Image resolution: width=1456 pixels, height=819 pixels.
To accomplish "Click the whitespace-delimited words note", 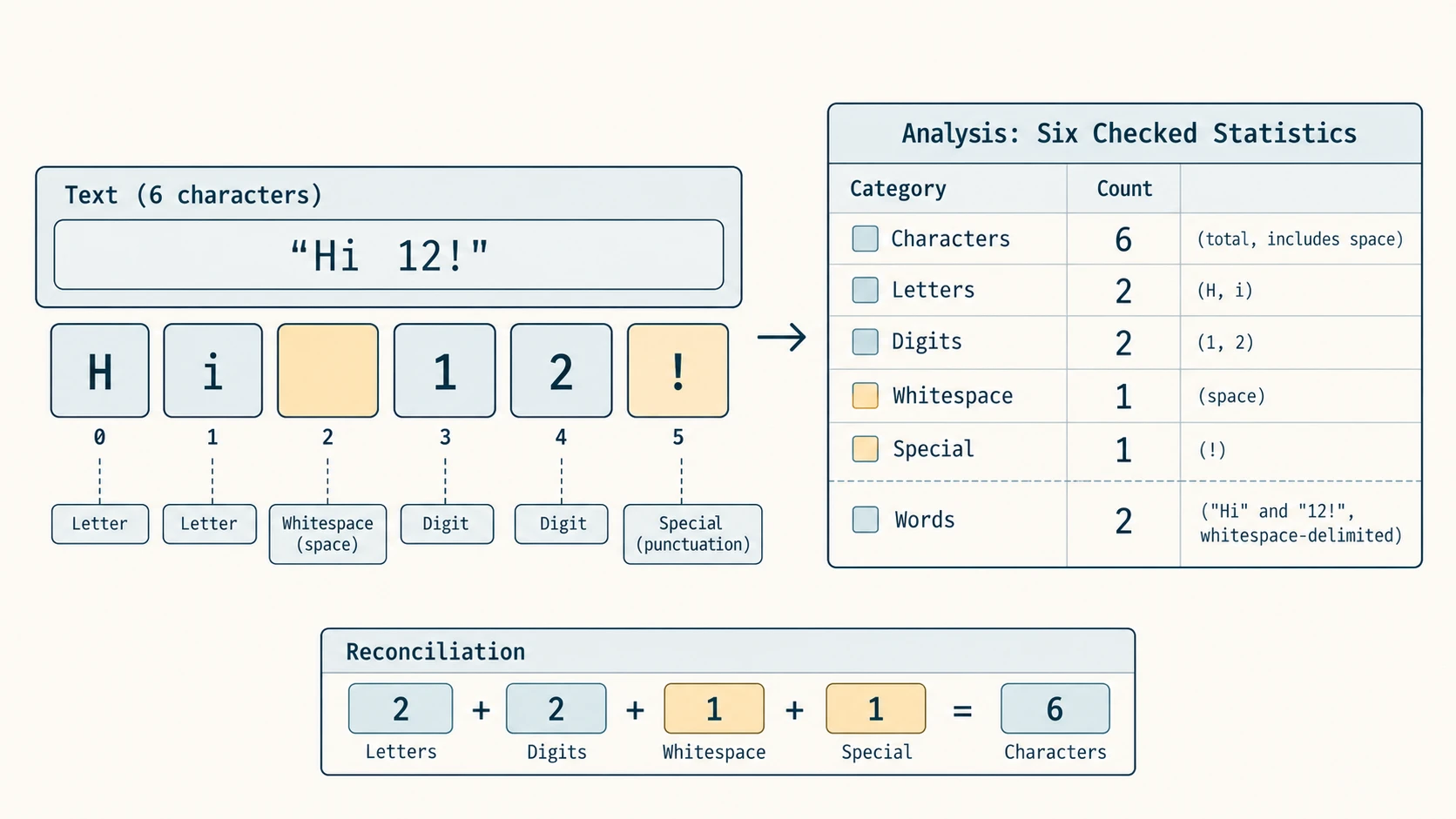I will 1301,523.
